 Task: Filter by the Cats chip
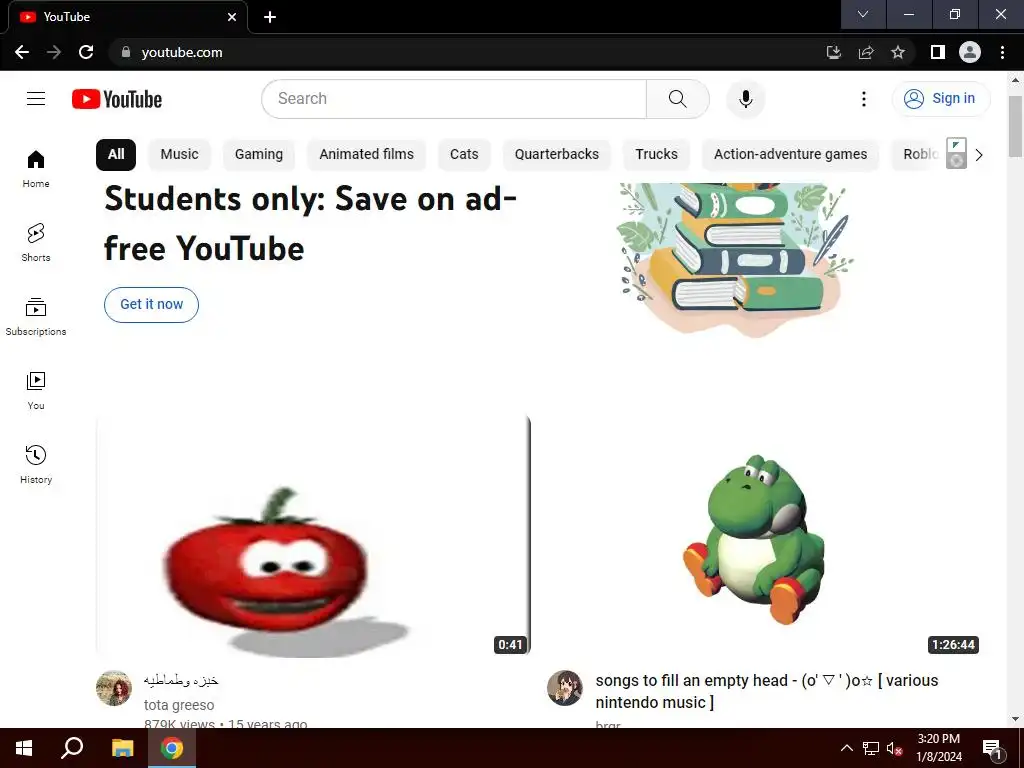(x=464, y=155)
